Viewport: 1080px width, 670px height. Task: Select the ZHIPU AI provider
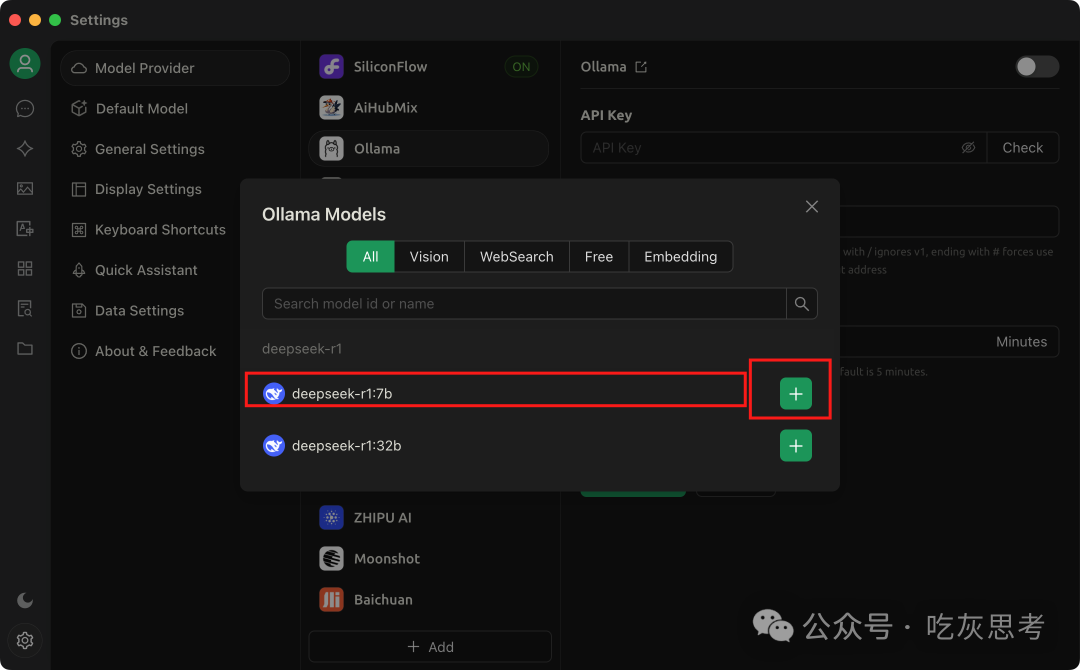pyautogui.click(x=428, y=518)
